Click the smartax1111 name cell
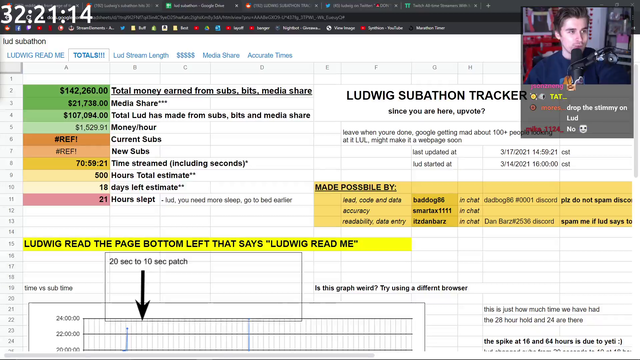This screenshot has height=360, width=640. point(434,211)
